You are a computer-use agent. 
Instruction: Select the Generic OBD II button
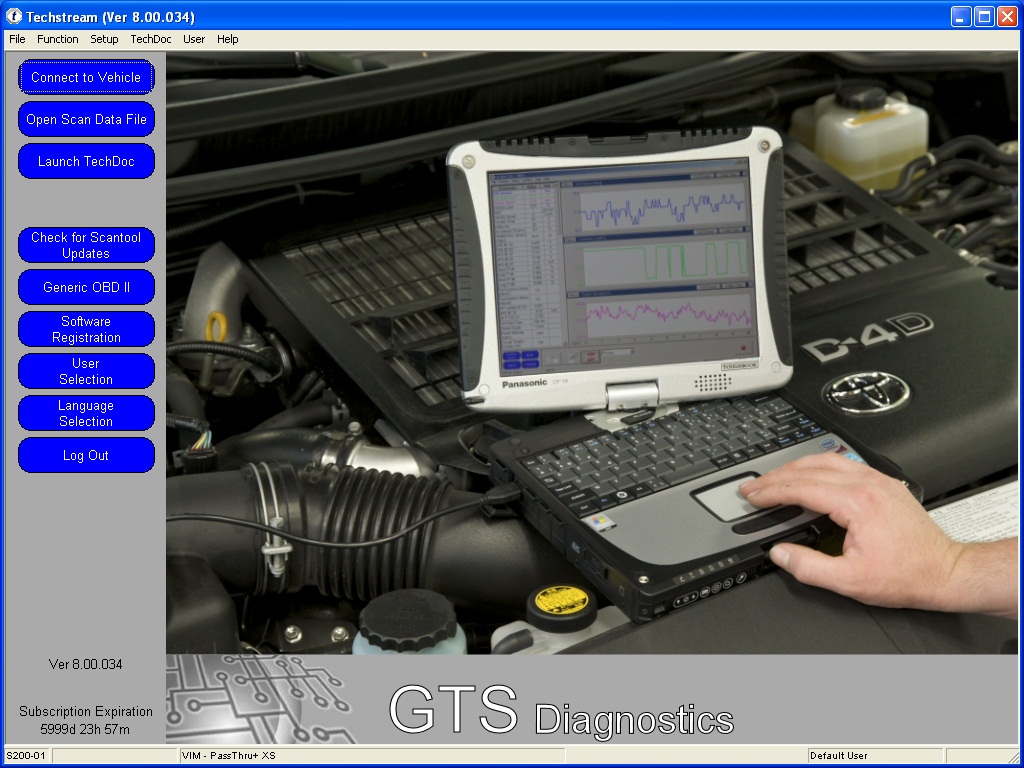(x=86, y=287)
